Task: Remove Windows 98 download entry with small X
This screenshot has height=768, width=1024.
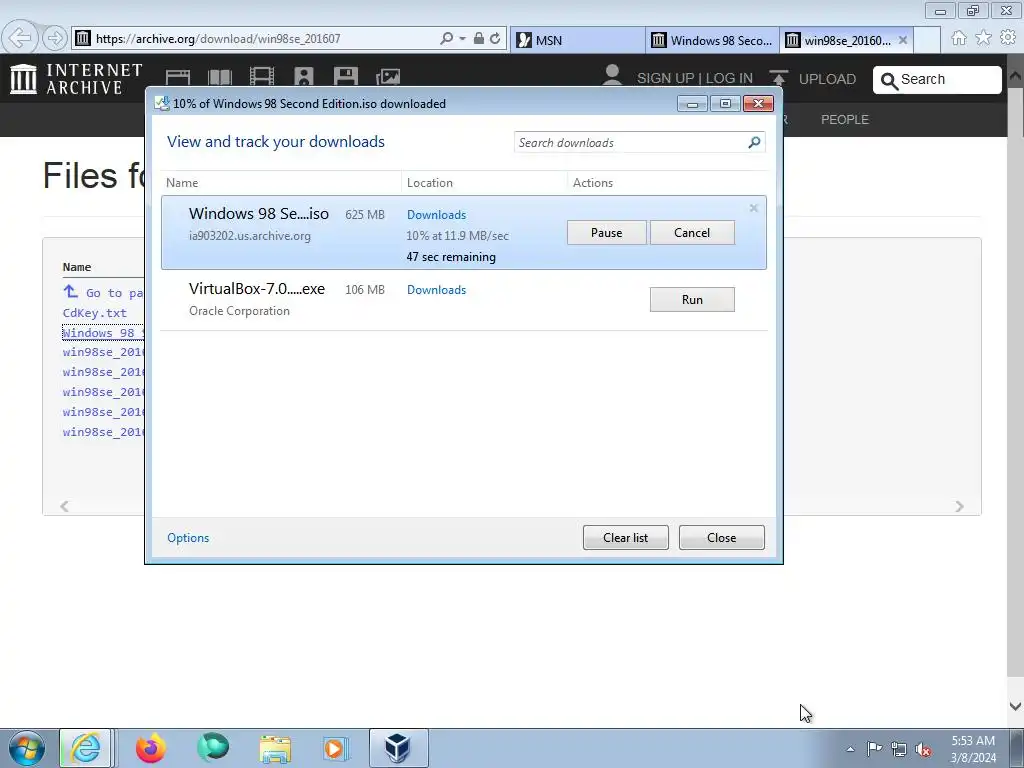Action: [x=754, y=208]
